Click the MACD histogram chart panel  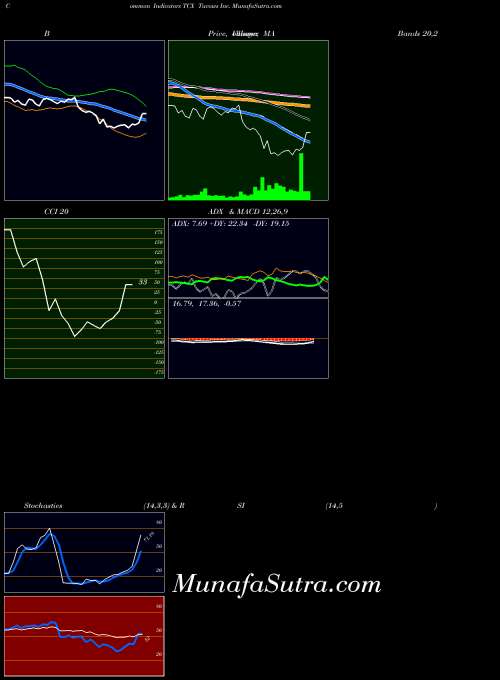[248, 338]
